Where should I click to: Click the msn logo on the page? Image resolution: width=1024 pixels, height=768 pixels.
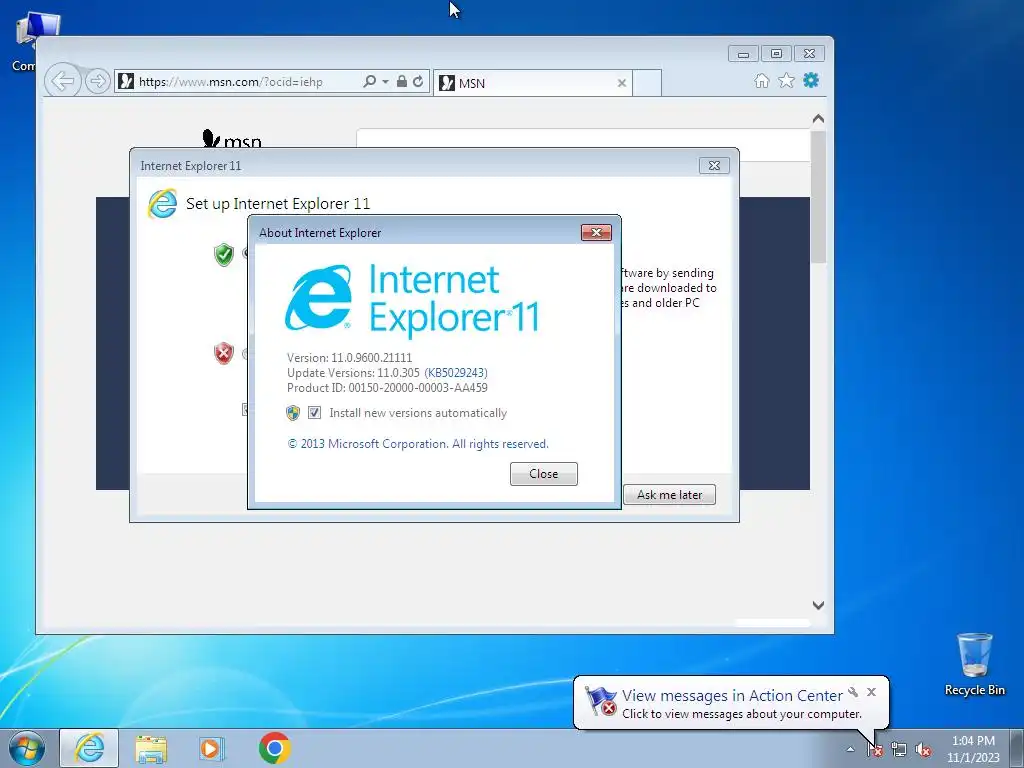pos(232,138)
